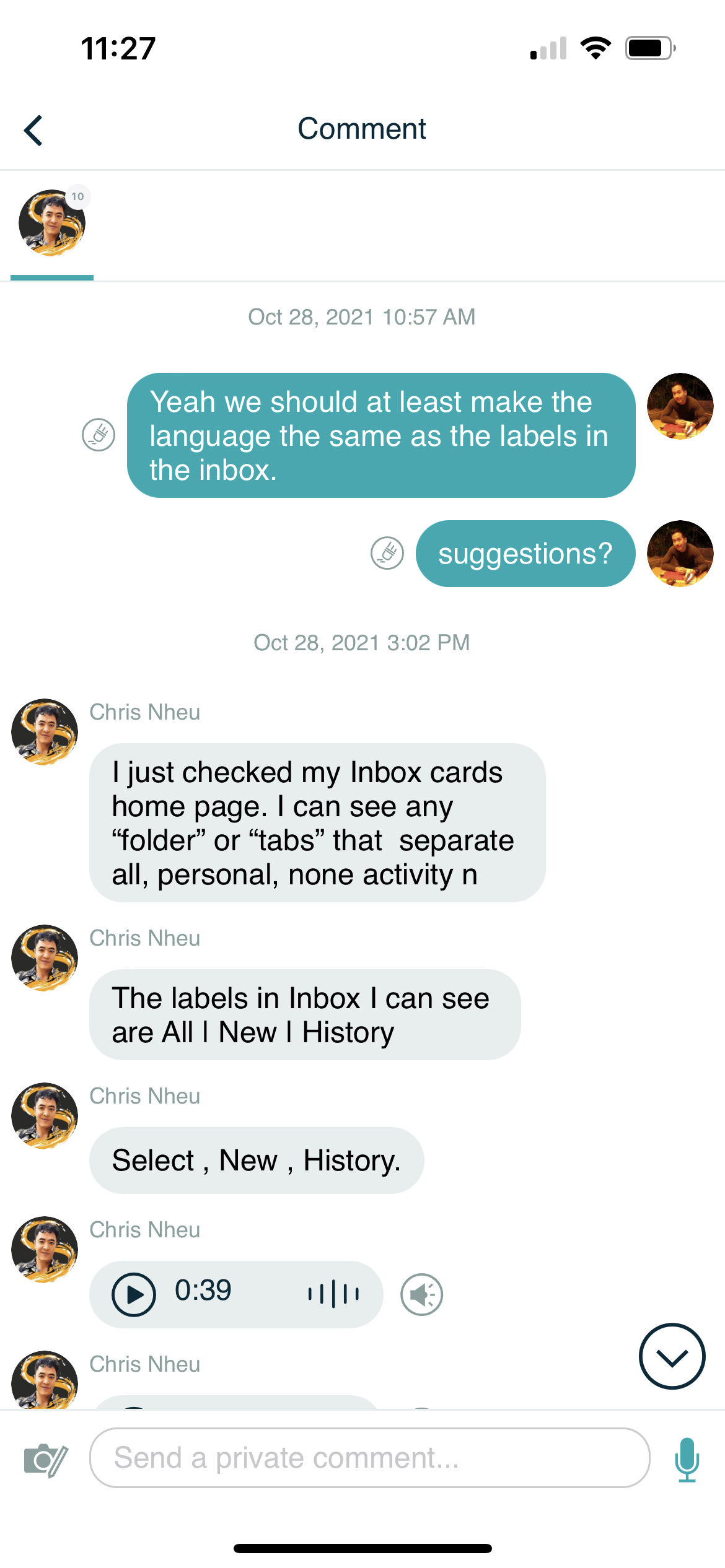This screenshot has height=1568, width=725.
Task: Tap Chris Nheu's avatar beside the voice message
Action: click(45, 1250)
